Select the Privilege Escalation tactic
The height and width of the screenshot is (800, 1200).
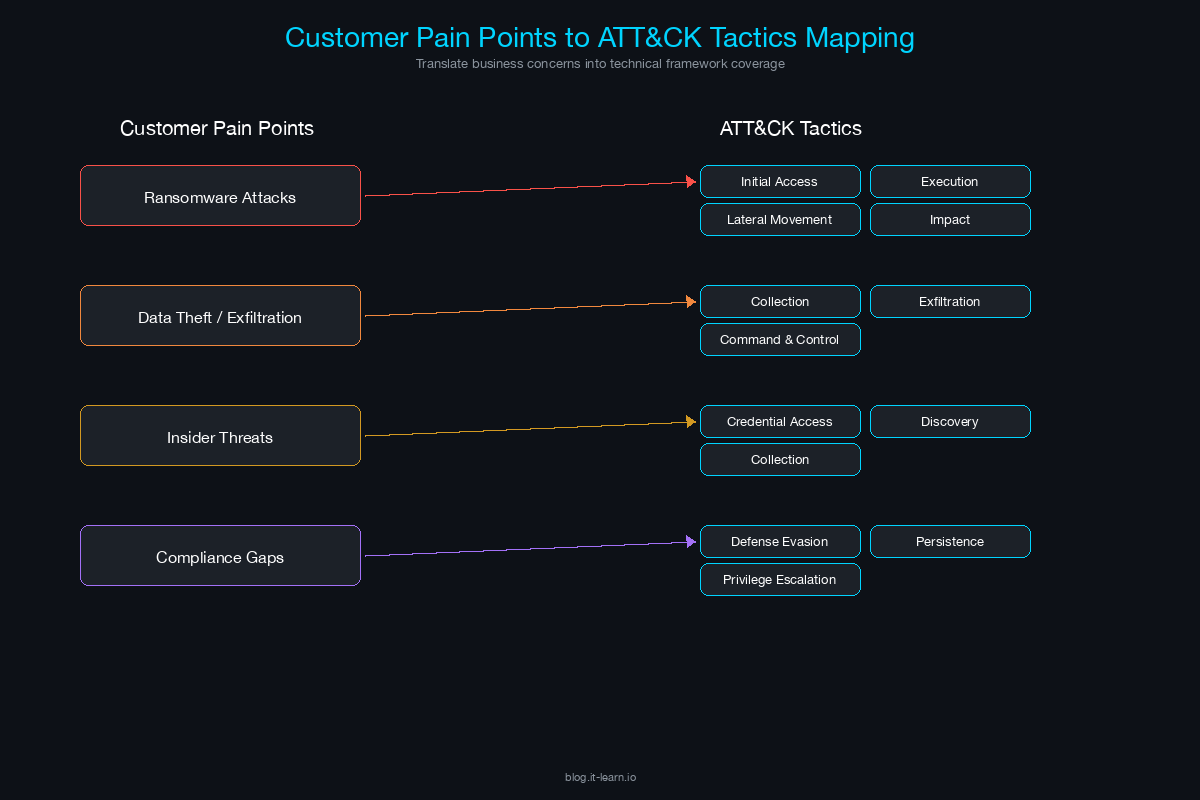780,579
